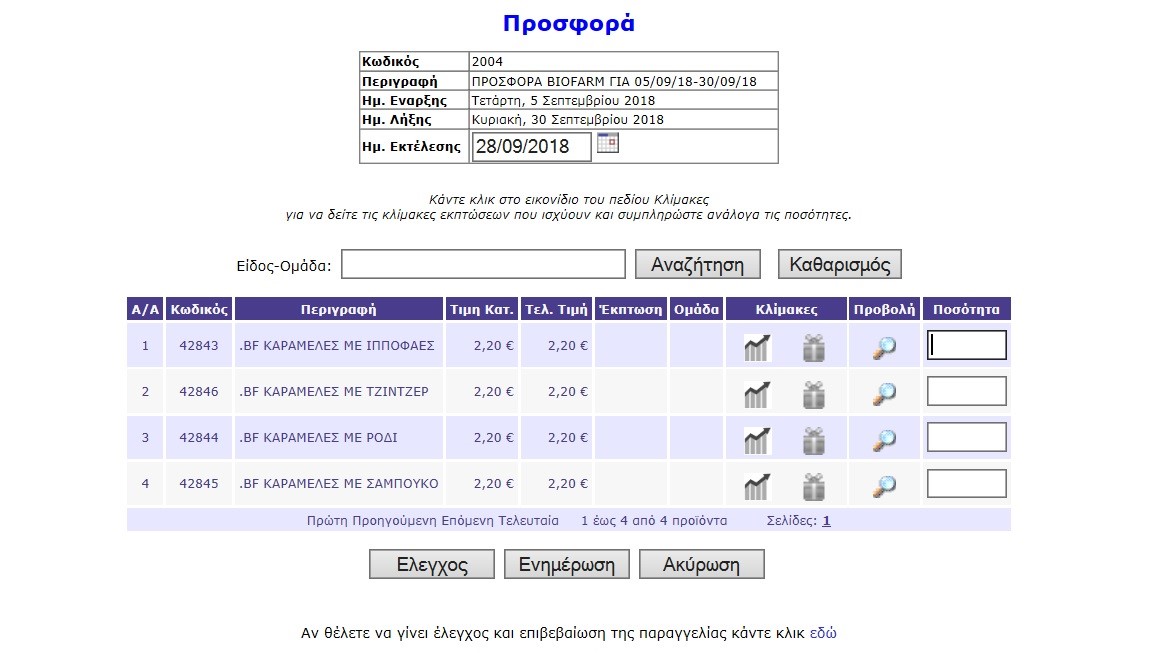This screenshot has height=653, width=1151.
Task: Click description .BF ΚΑΡΑΜΕΛΕΣ ΜΕ ΙΠΠΟΦΑΕΣ
Action: (337, 345)
